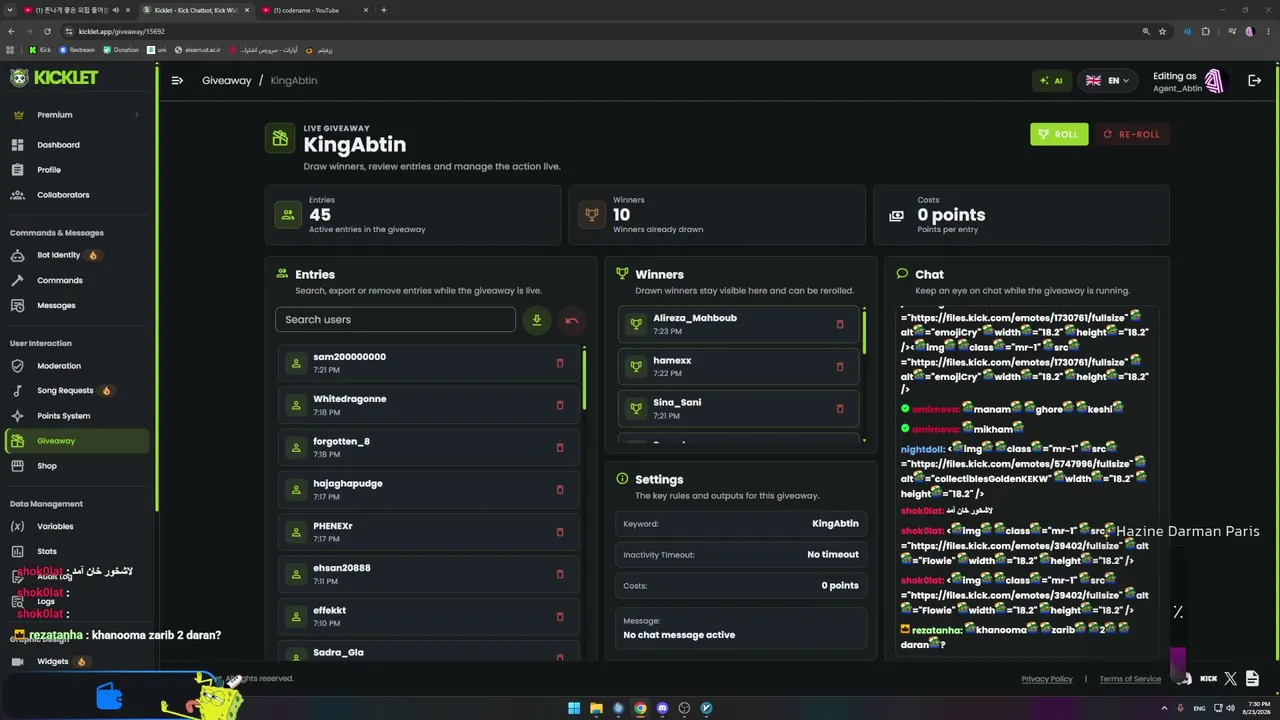Click the Kicklet logo
The width and height of the screenshot is (1280, 720).
(x=54, y=78)
